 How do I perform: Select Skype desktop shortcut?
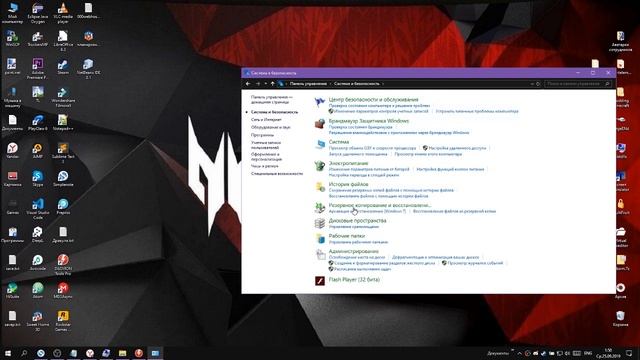(38, 179)
